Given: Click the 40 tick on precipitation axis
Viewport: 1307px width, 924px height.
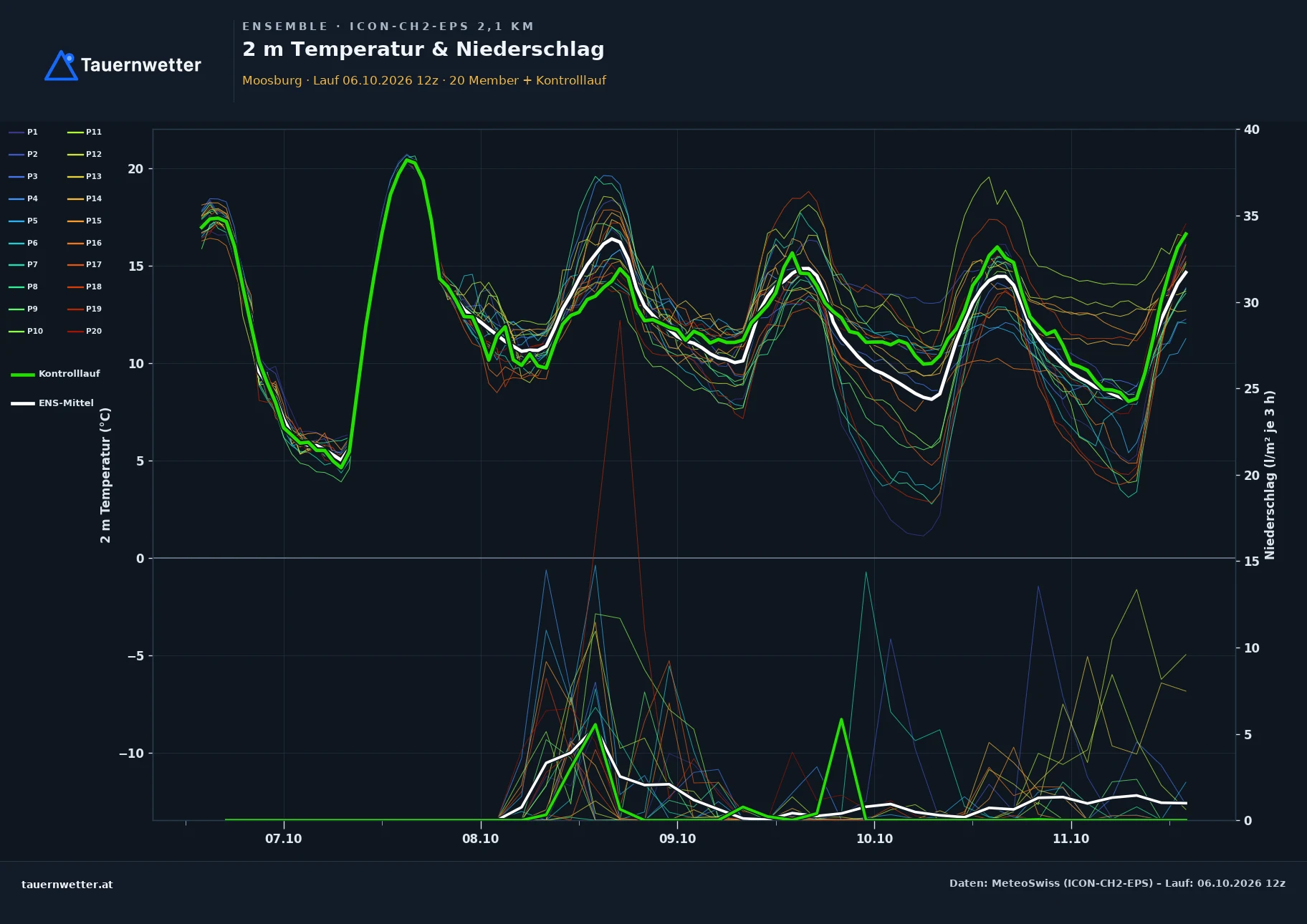Looking at the screenshot, I should [1252, 130].
